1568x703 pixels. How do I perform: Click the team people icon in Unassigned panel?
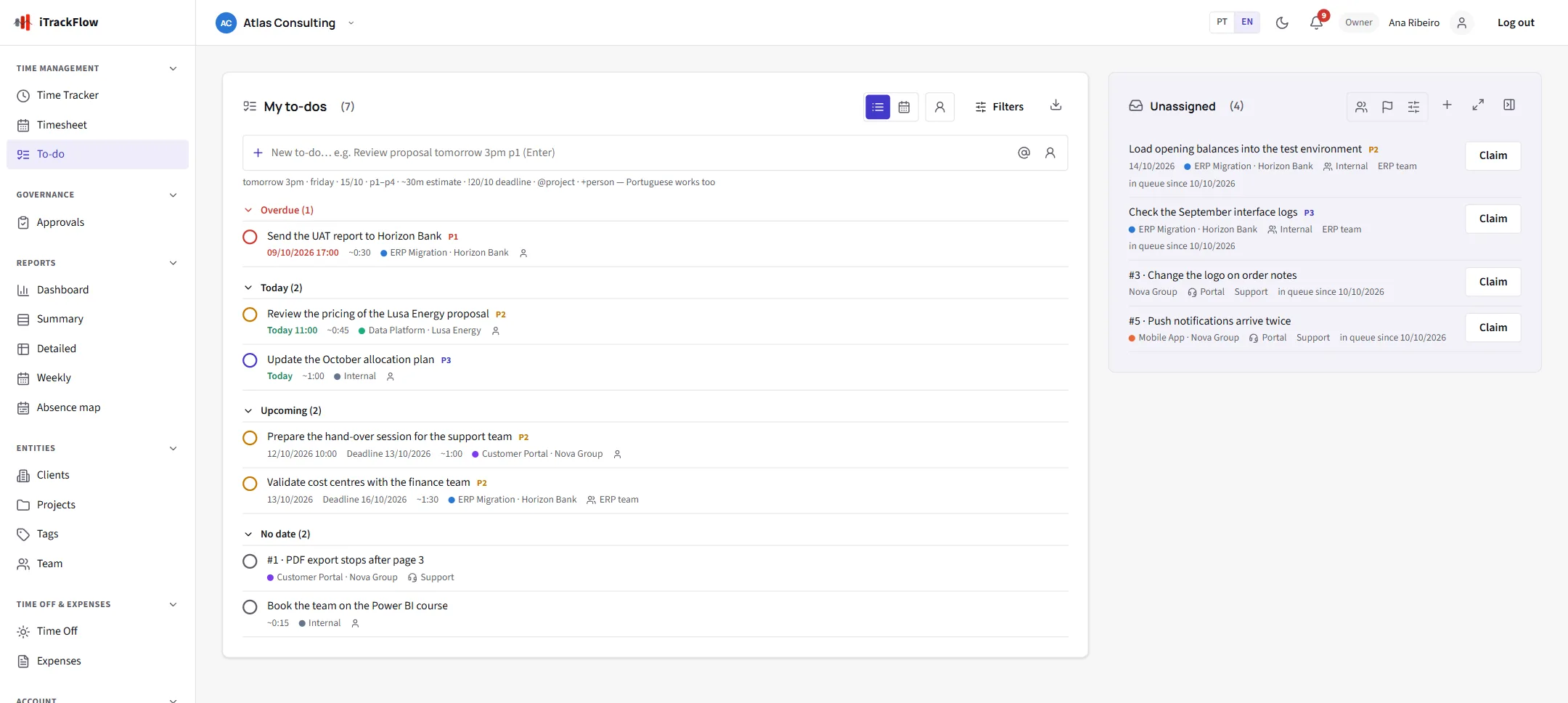1361,107
